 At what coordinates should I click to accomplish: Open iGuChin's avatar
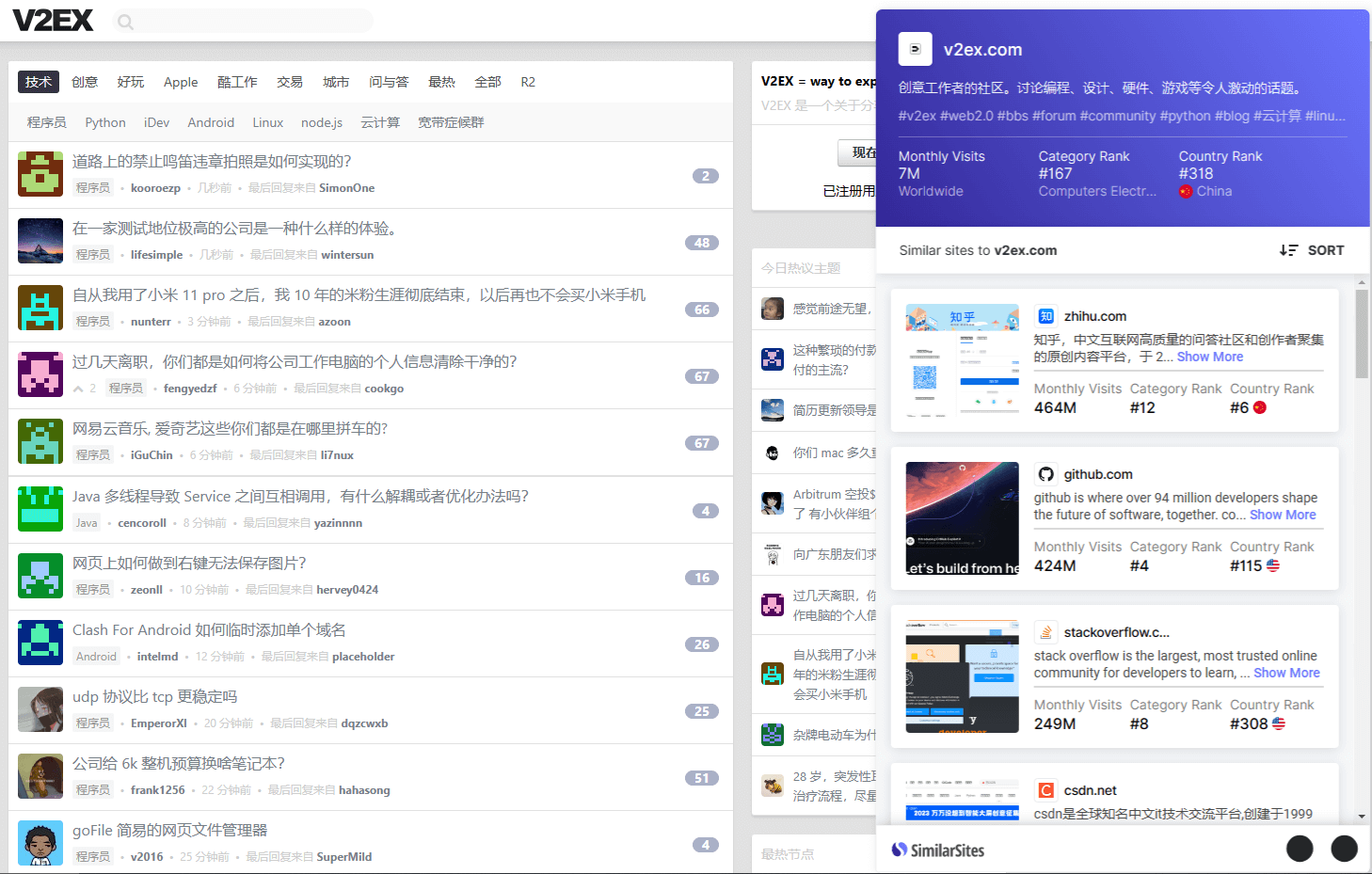point(40,441)
